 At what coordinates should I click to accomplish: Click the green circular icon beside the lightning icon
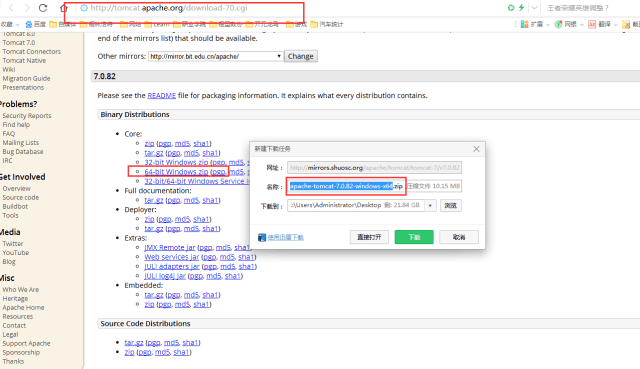511,8
